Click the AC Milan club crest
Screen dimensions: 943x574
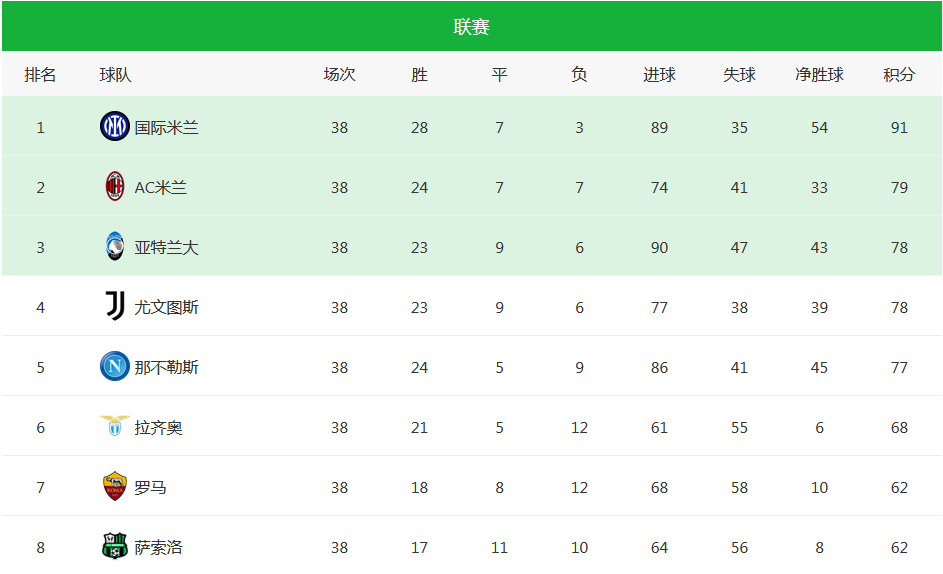click(115, 187)
